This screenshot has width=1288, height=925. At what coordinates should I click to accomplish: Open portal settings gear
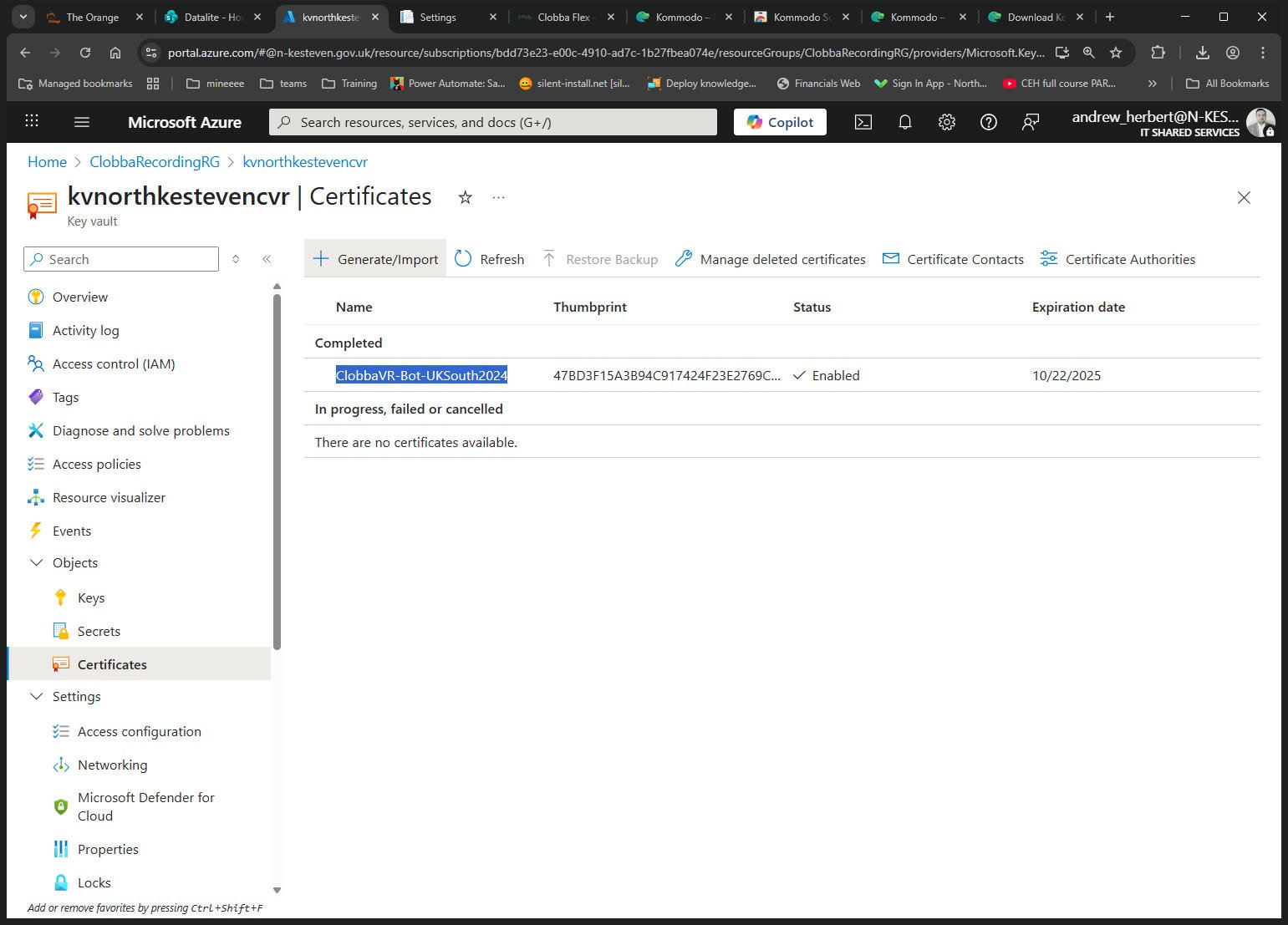click(947, 122)
